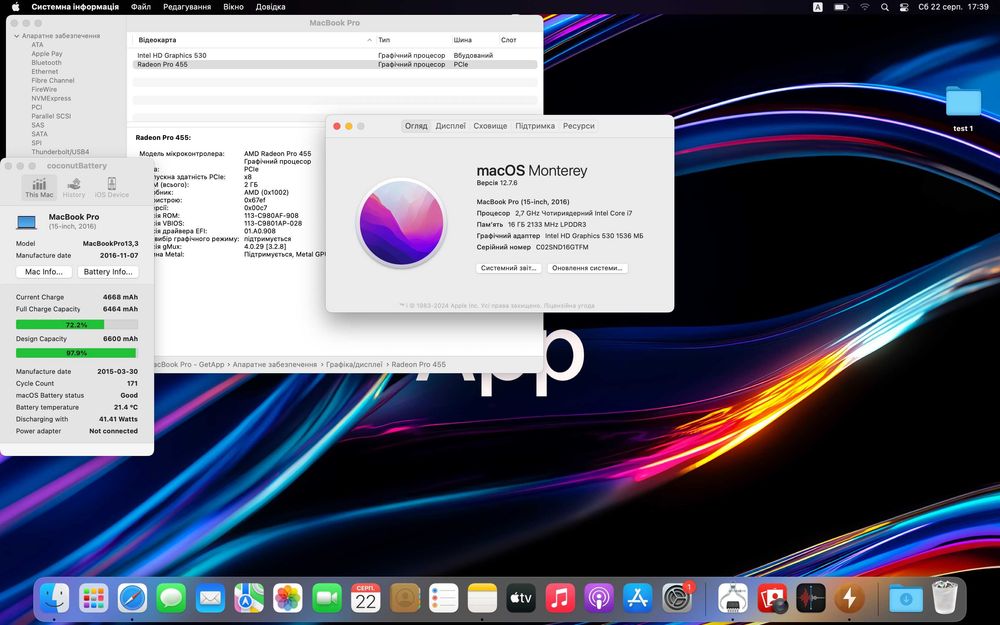1000x625 pixels.
Task: Open Voice Memos from the dock
Action: click(811, 598)
